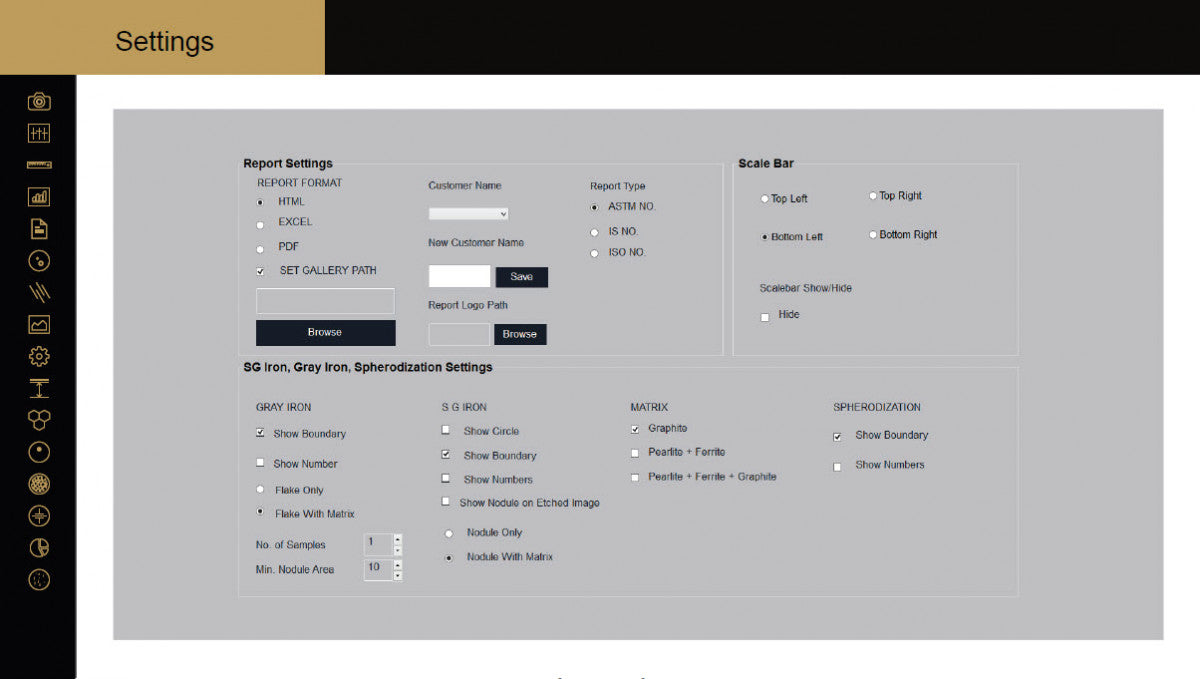Click the Settings header banner

(163, 41)
